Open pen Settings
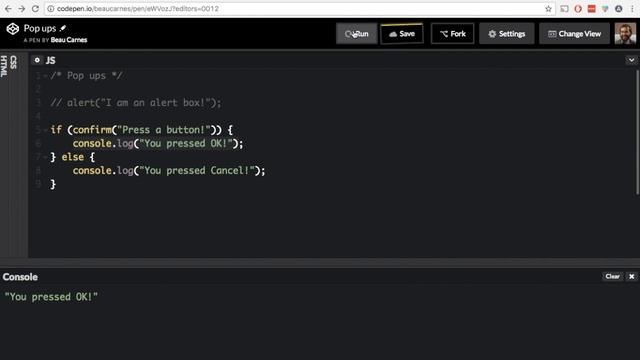Screen dimensions: 640x360 [x=507, y=33]
